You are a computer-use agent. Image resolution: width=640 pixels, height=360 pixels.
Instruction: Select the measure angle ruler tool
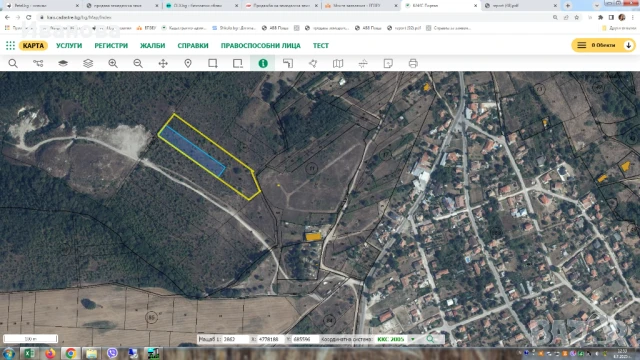click(288, 63)
